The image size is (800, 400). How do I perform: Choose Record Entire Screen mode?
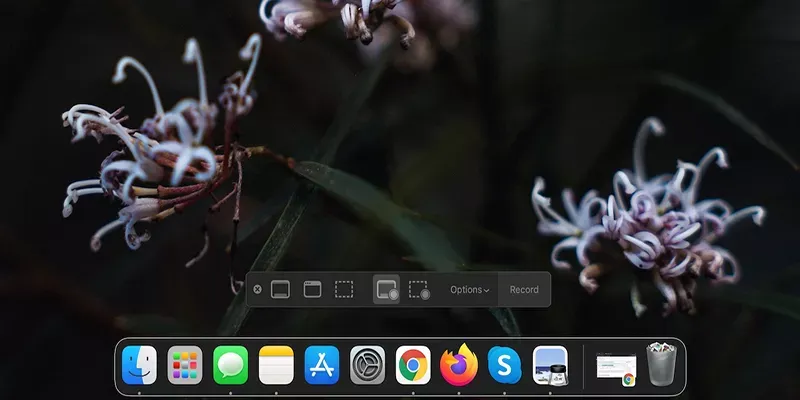pyautogui.click(x=386, y=290)
